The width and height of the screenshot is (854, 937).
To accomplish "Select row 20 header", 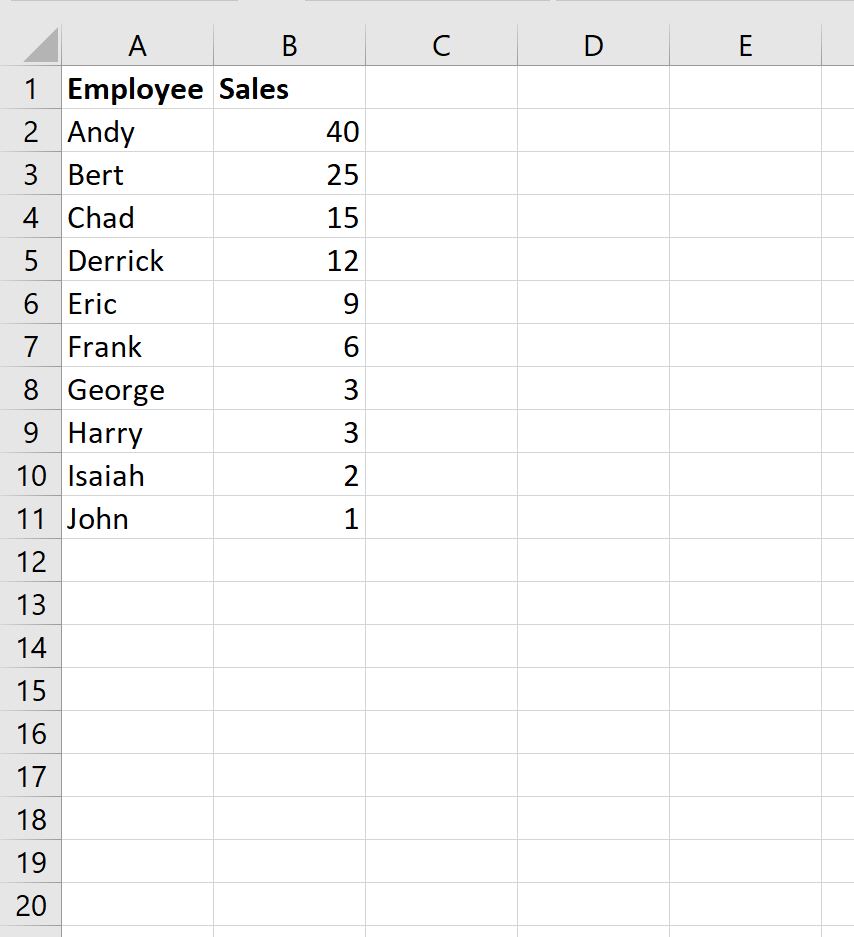I will [x=30, y=905].
